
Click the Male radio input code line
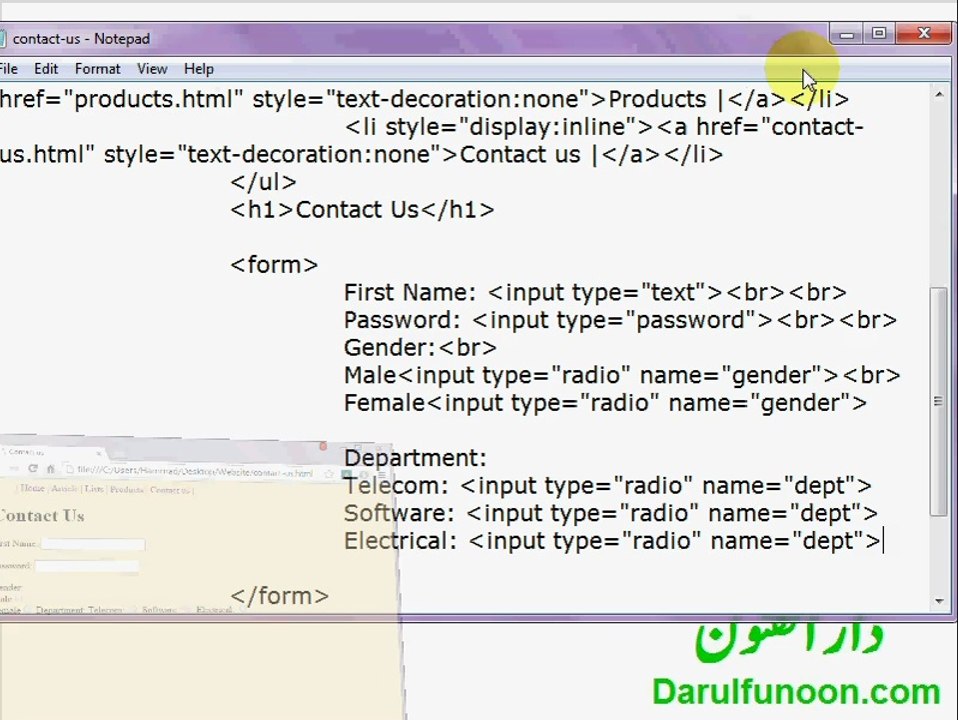[622, 375]
